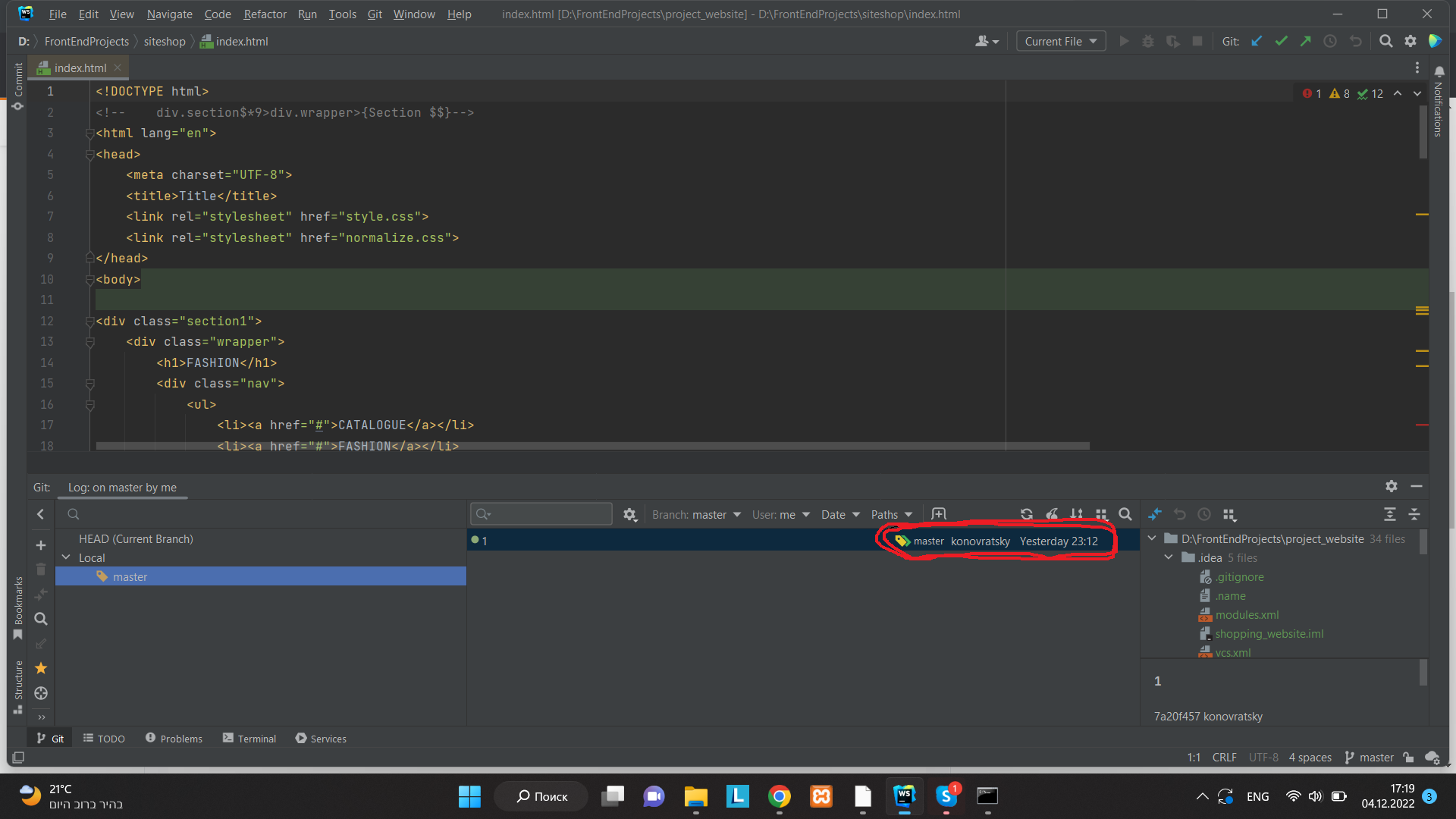
Task: Refresh the Git log
Action: pyautogui.click(x=1026, y=515)
